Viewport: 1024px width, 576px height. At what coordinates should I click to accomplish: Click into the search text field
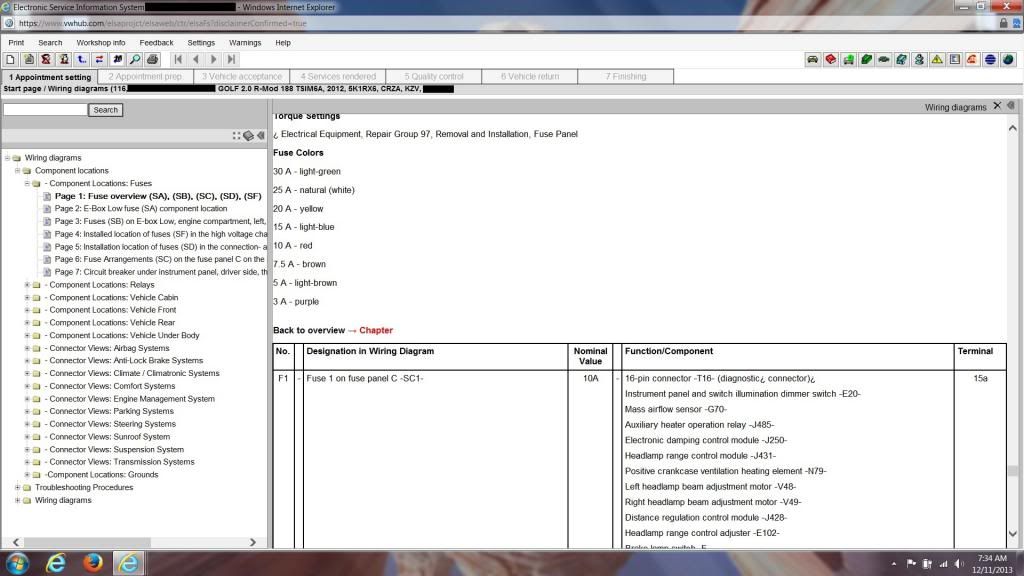pyautogui.click(x=45, y=110)
